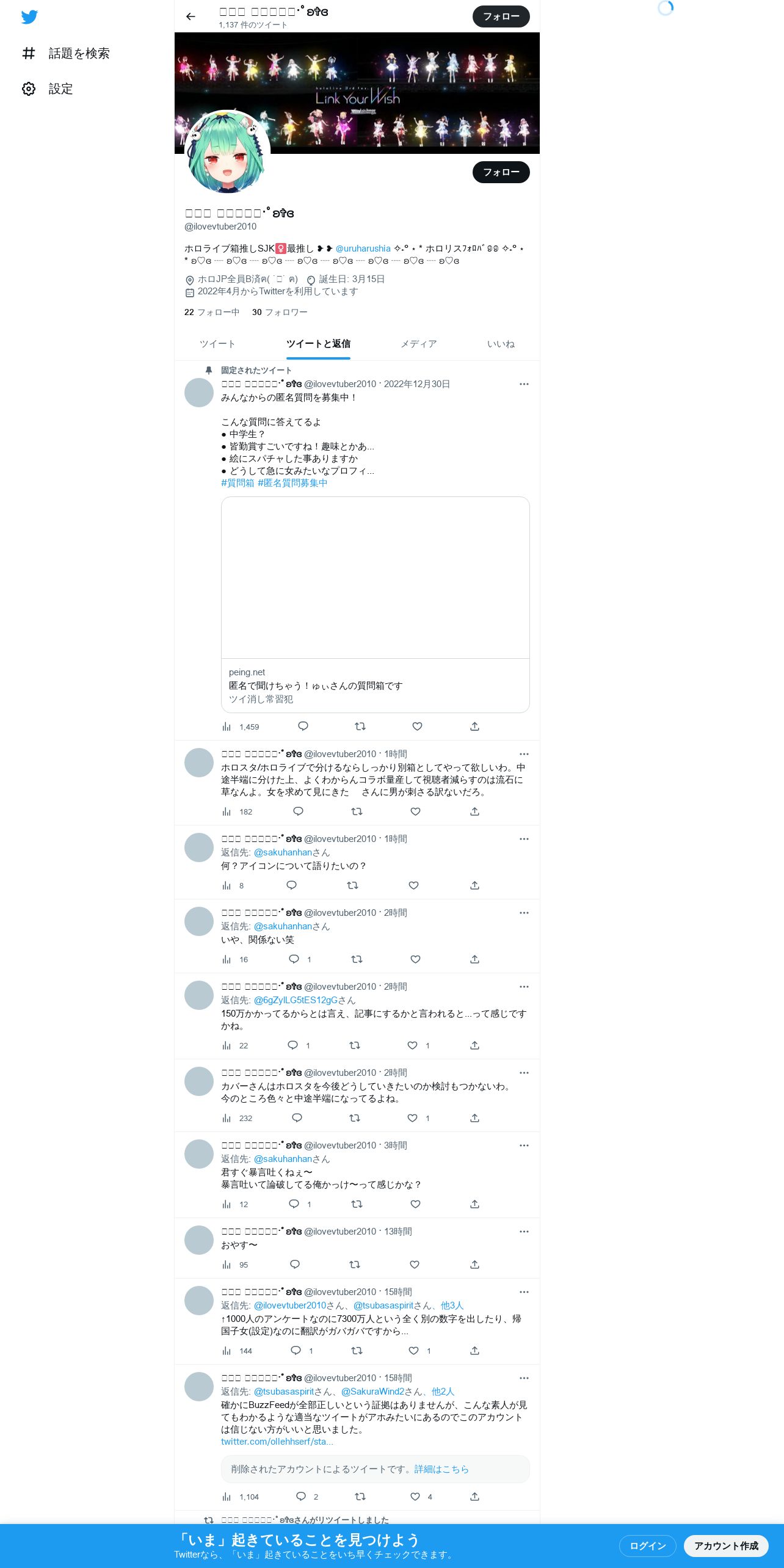Switch to the いいね tab
This screenshot has height=1568, width=784.
point(501,344)
